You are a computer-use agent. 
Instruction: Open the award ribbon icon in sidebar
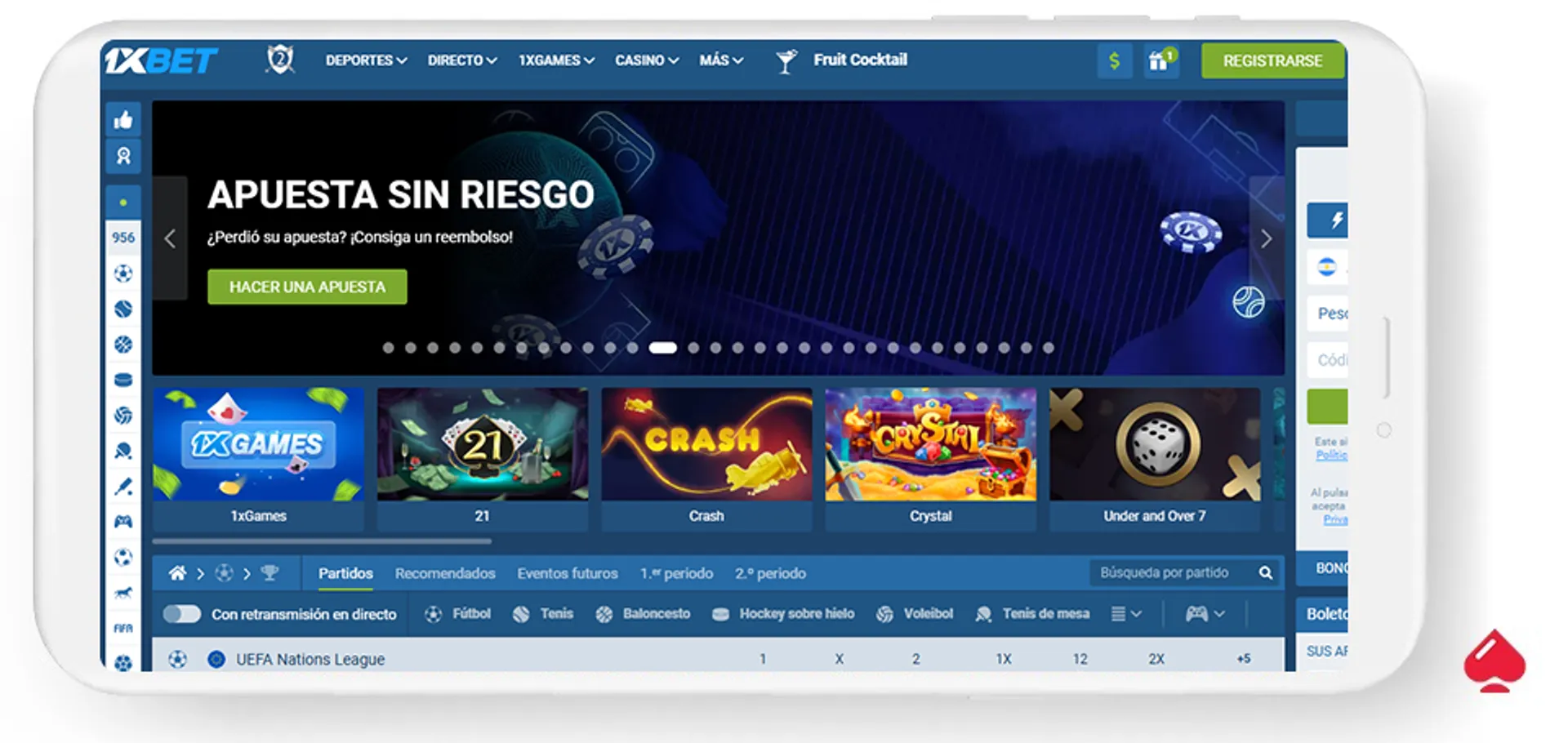(123, 156)
